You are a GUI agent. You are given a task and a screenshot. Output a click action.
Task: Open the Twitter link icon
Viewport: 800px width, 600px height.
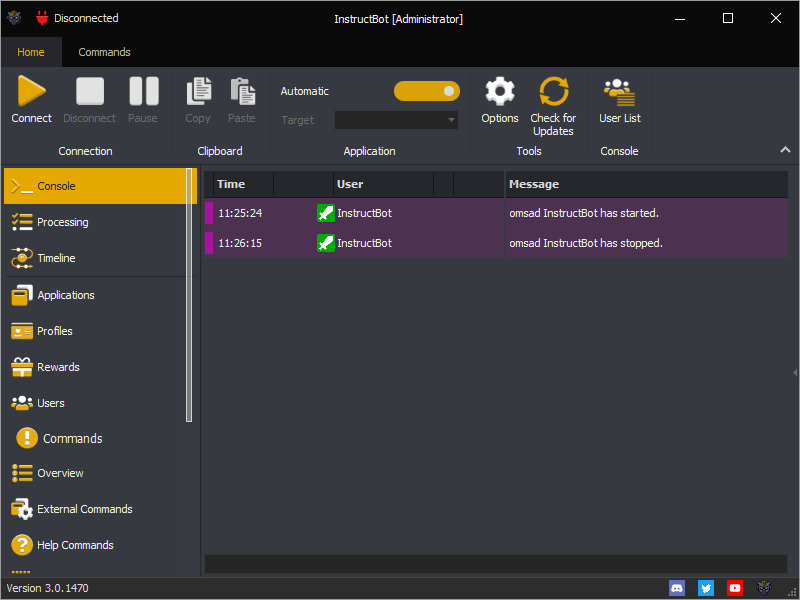(706, 588)
